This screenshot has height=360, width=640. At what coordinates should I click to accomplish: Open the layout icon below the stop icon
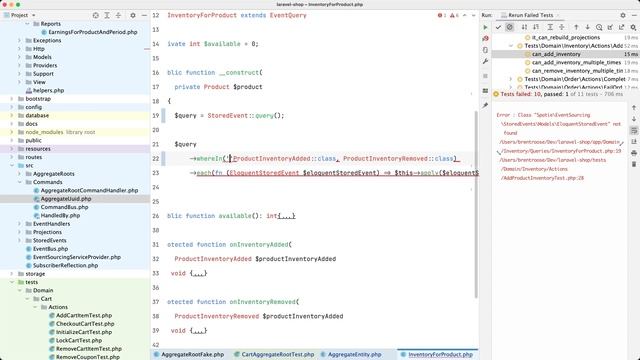pyautogui.click(x=485, y=91)
